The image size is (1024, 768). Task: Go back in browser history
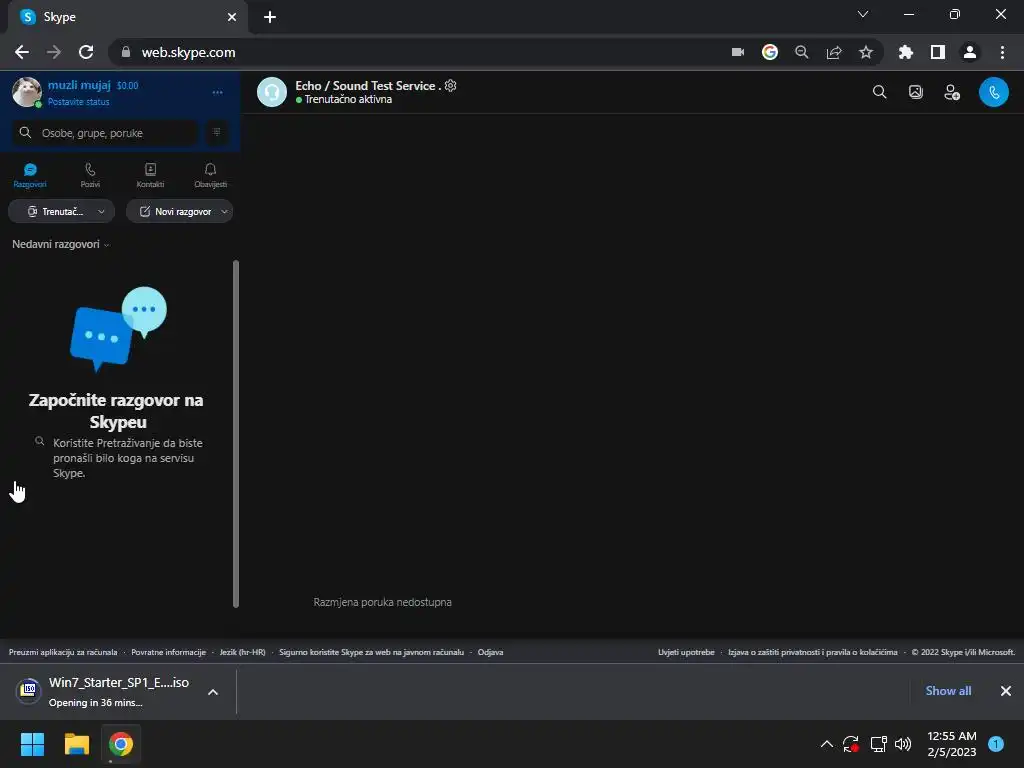(22, 52)
